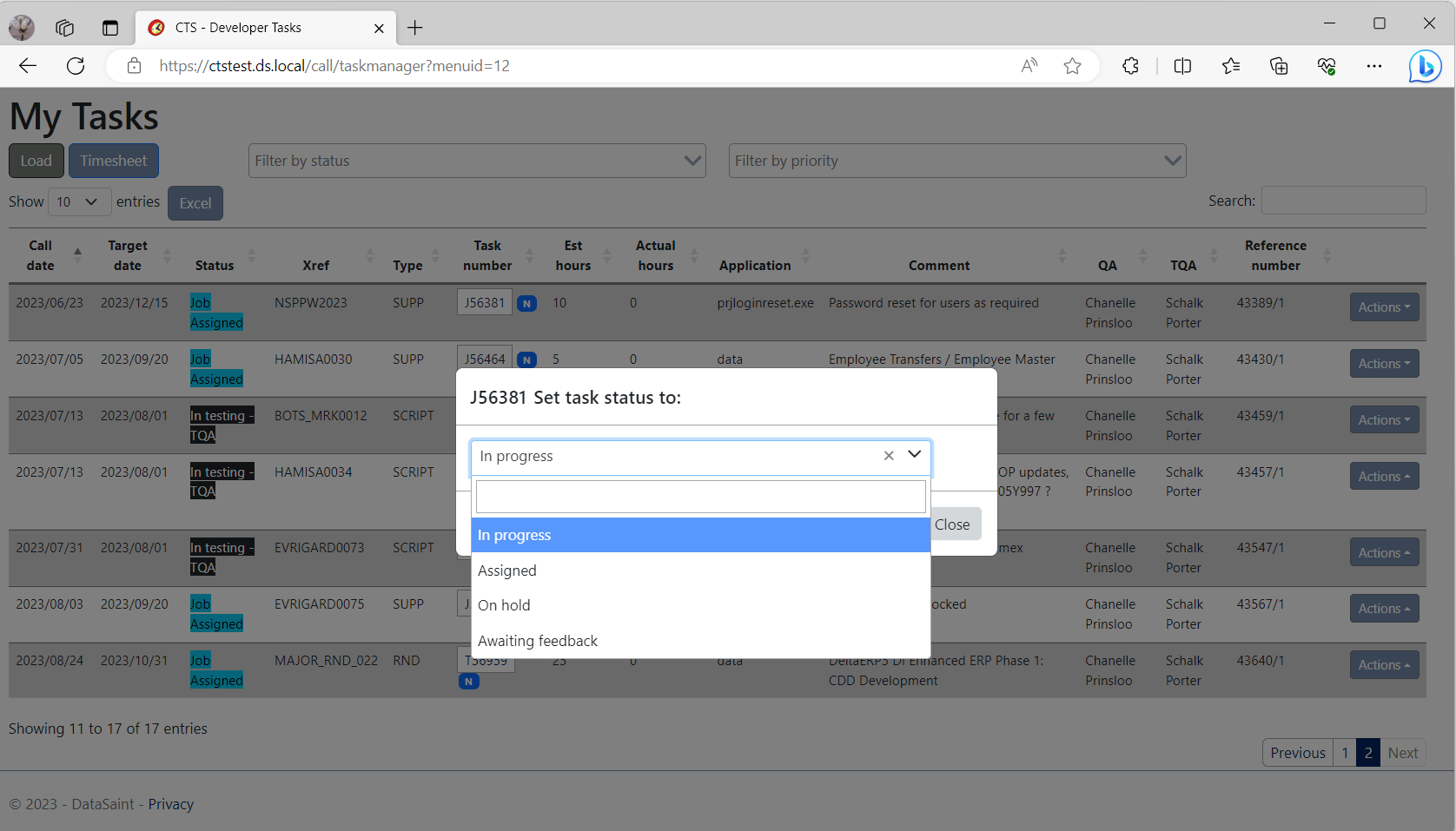Image resolution: width=1456 pixels, height=831 pixels.
Task: Select In progress status option
Action: tap(701, 535)
